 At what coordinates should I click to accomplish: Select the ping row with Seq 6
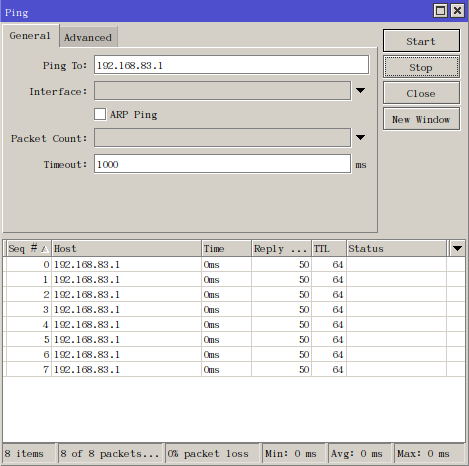pyautogui.click(x=234, y=354)
